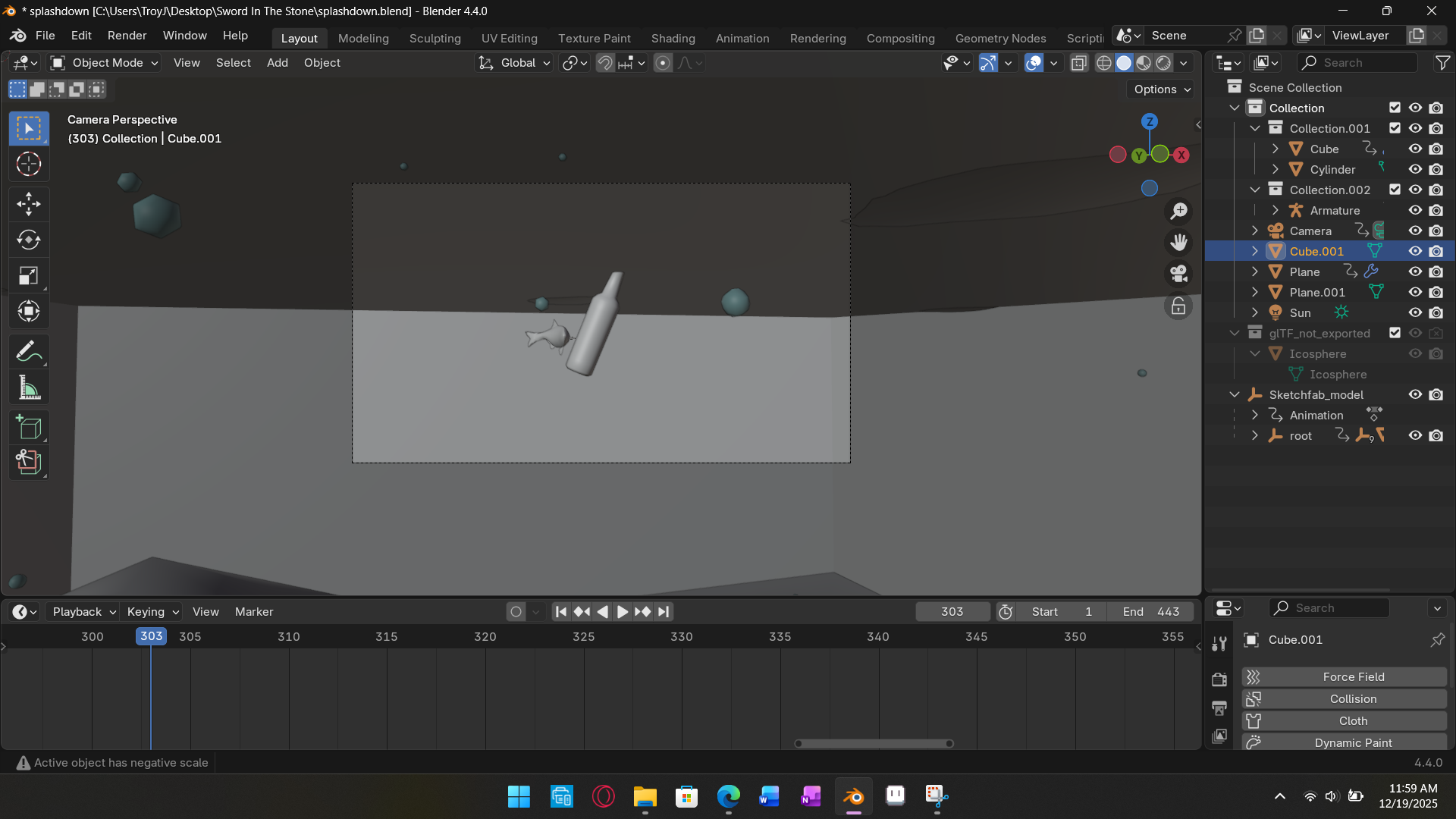Open the View Layer properties tab icon
Image resolution: width=1456 pixels, height=819 pixels.
pos(1219,736)
